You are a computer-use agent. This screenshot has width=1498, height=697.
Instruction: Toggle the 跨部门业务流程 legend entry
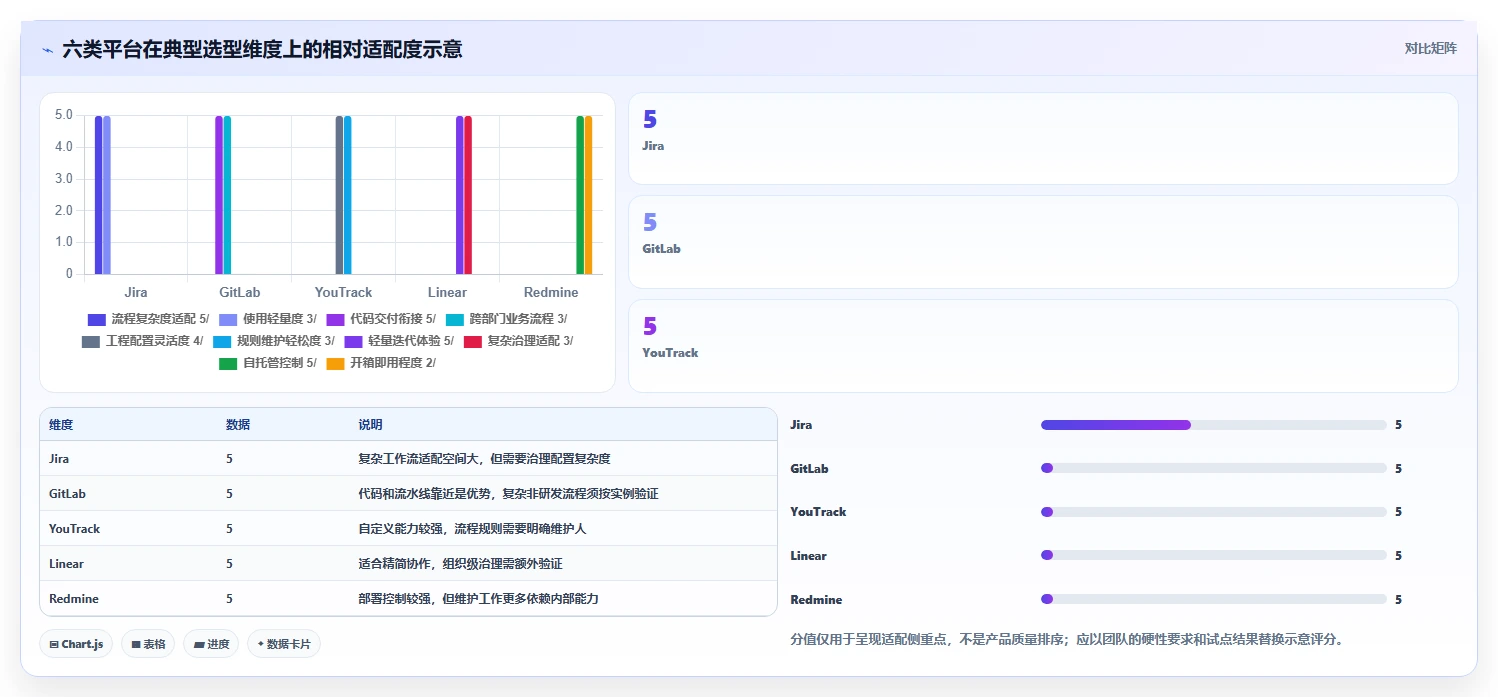pos(506,319)
